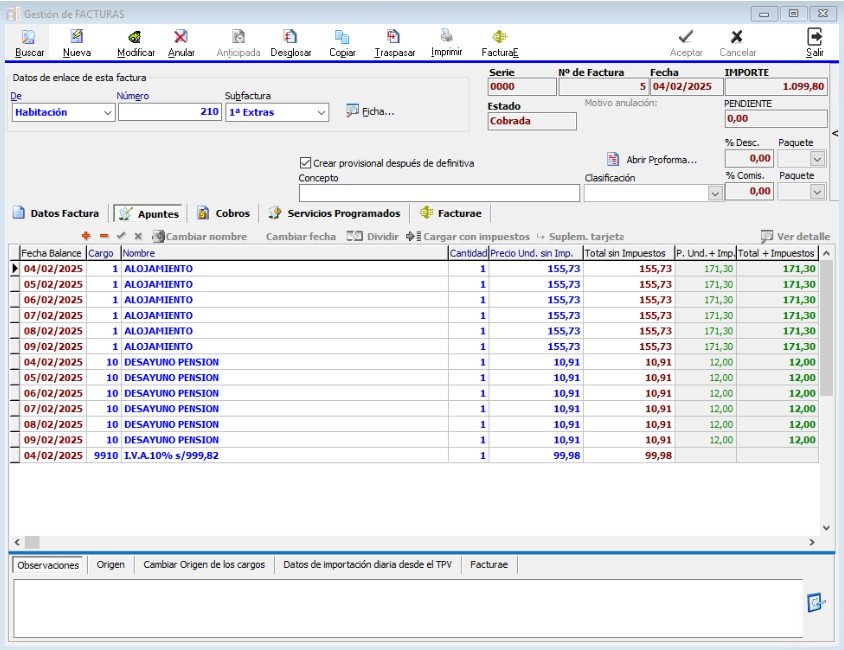Open the Habitación type dropdown
Viewport: 844px width, 650px height.
[108, 113]
